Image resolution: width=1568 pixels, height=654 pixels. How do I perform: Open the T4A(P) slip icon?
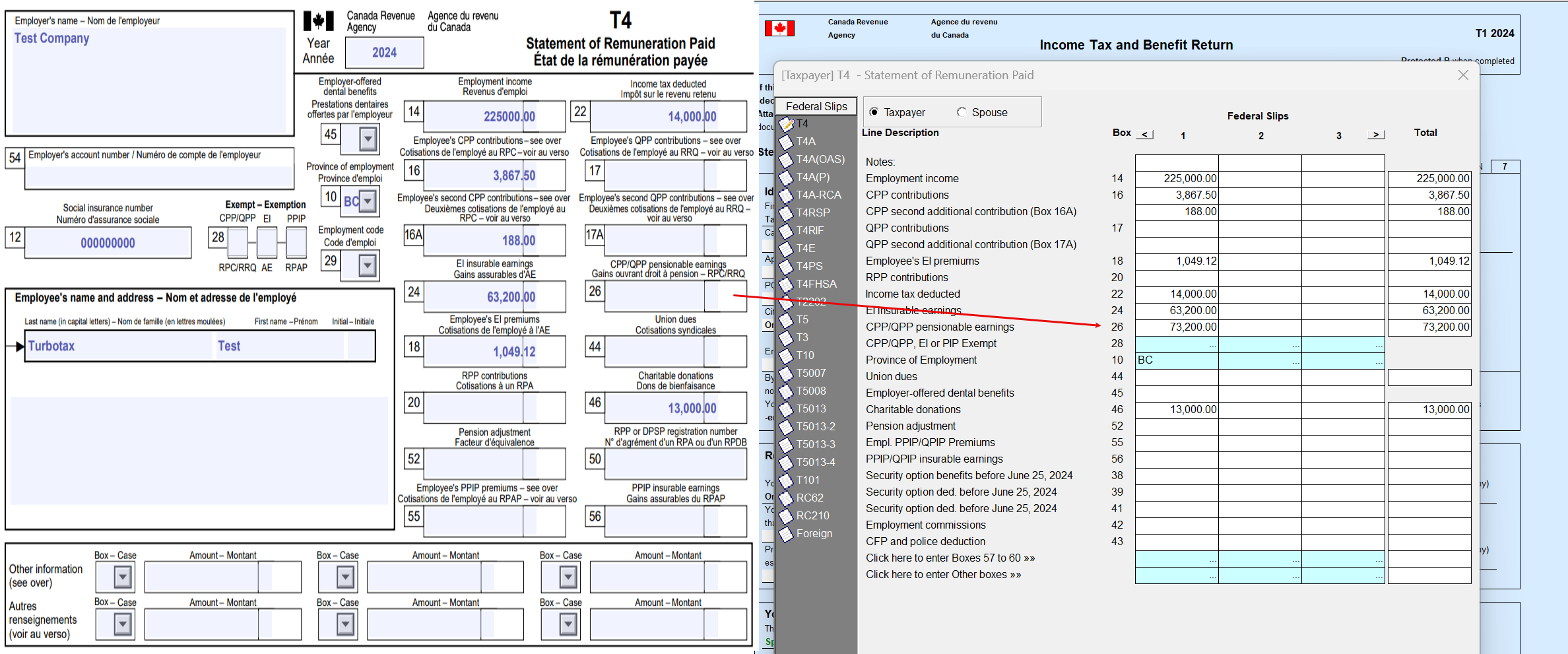point(786,178)
